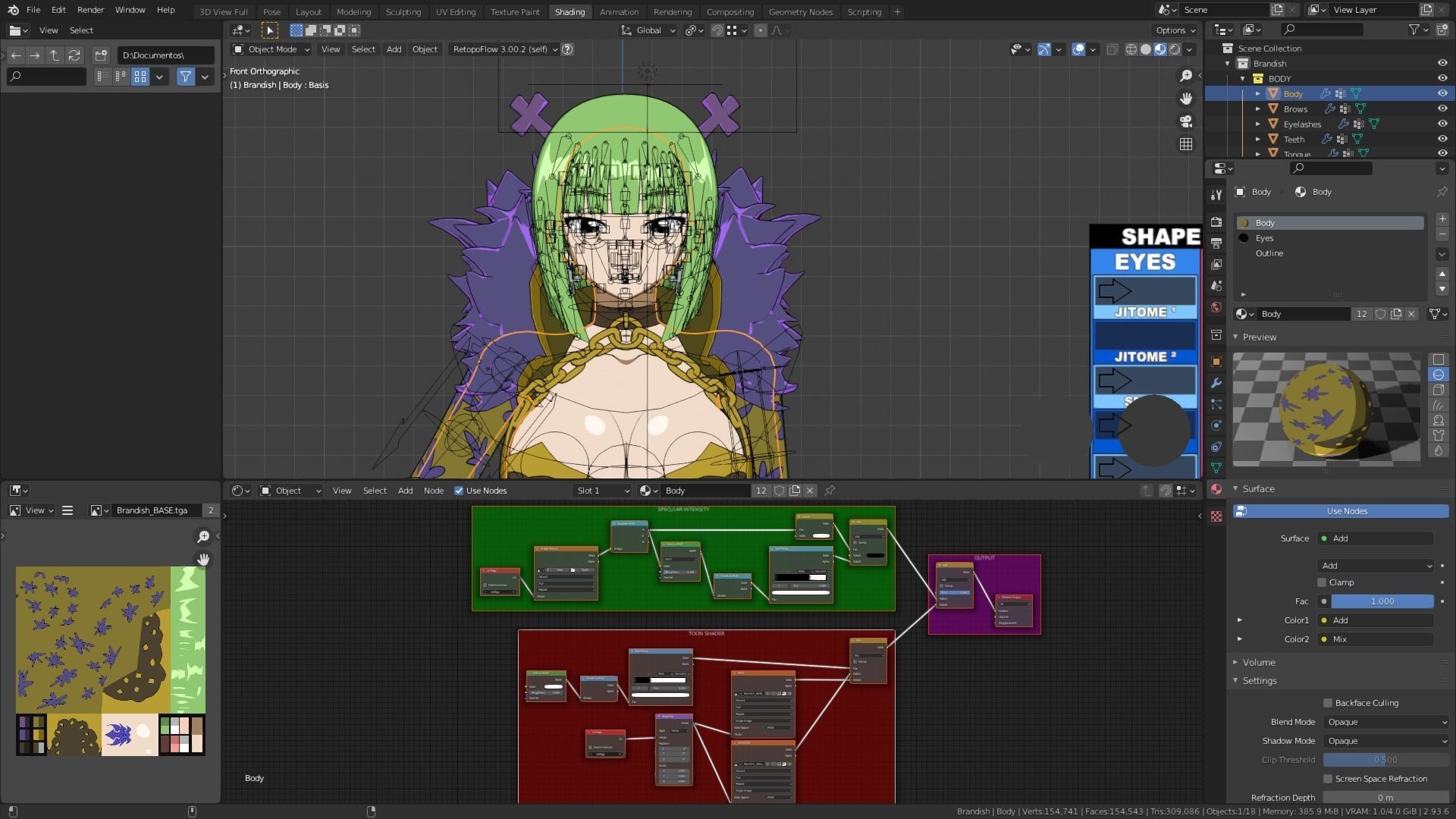Viewport: 1456px width, 819px height.
Task: Hide Teeth object via eye icon
Action: (1442, 139)
